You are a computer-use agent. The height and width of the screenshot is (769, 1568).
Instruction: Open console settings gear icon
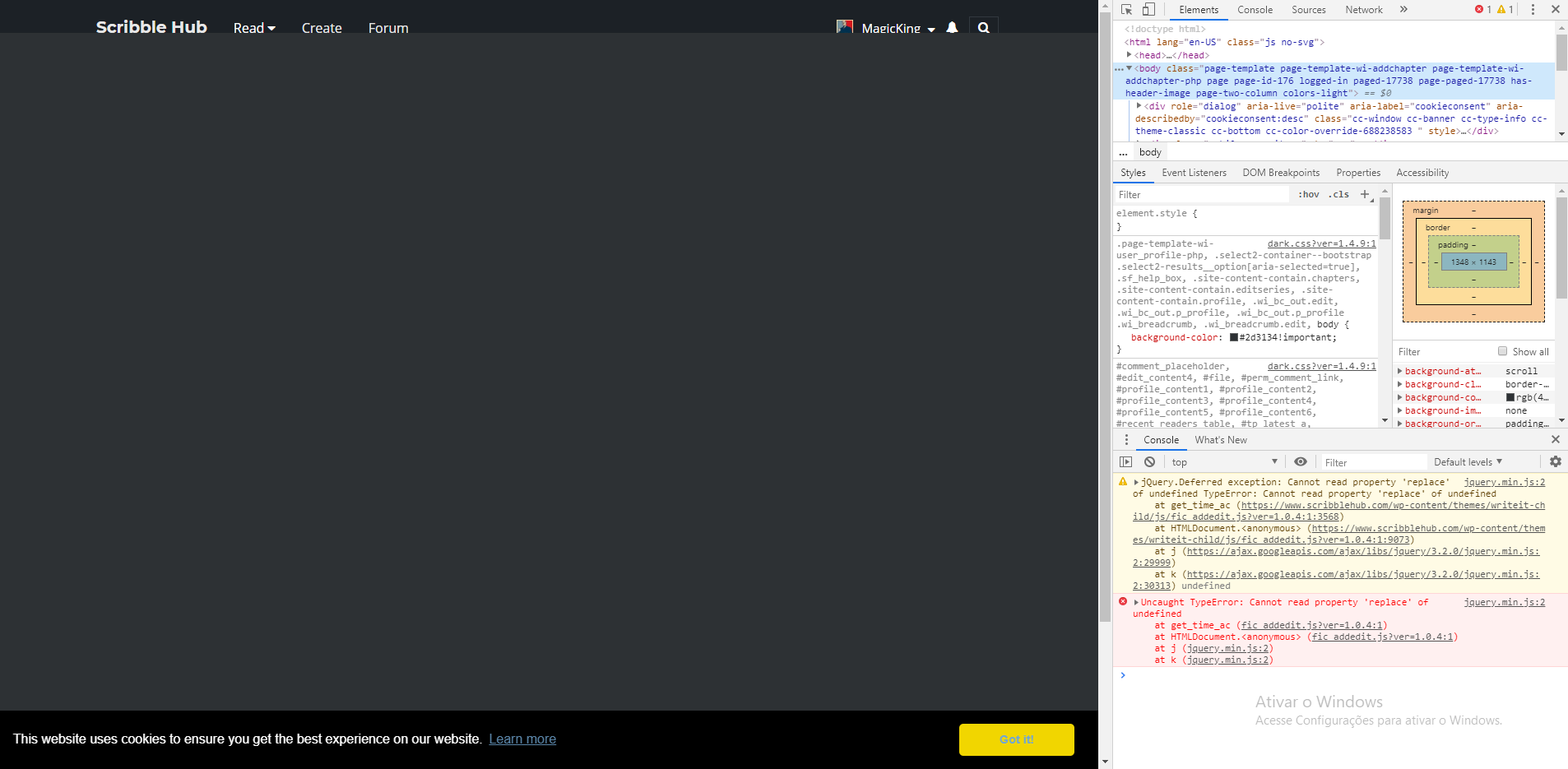(1555, 462)
